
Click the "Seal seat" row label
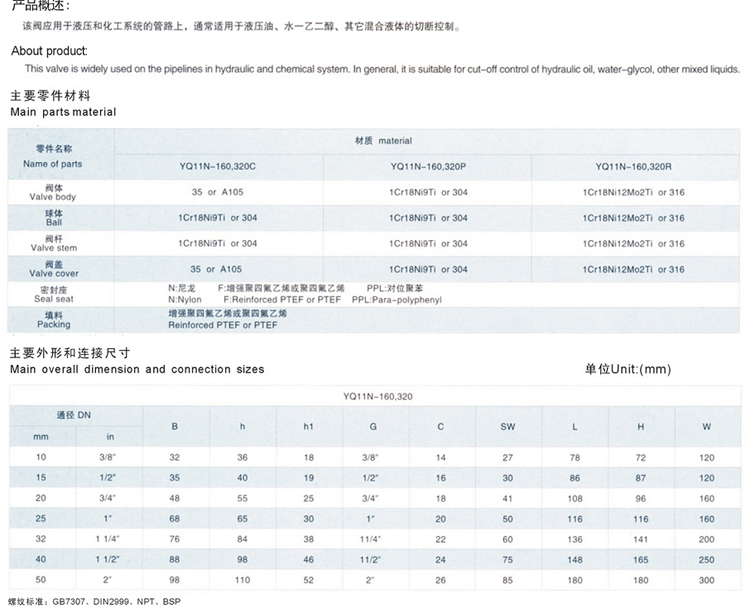coord(54,299)
